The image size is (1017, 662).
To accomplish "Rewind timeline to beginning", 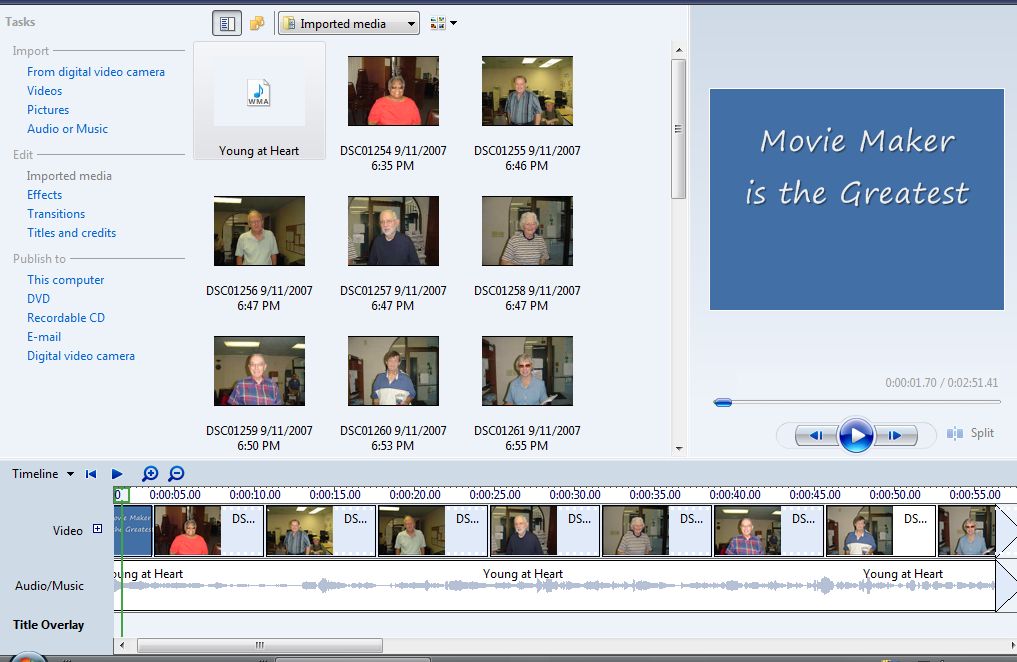I will [x=91, y=474].
